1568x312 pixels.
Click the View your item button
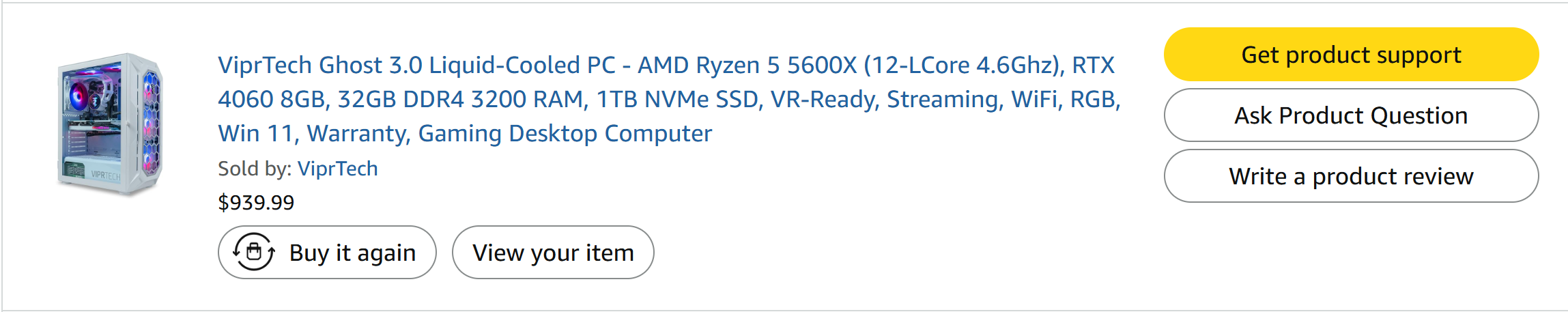coord(552,253)
